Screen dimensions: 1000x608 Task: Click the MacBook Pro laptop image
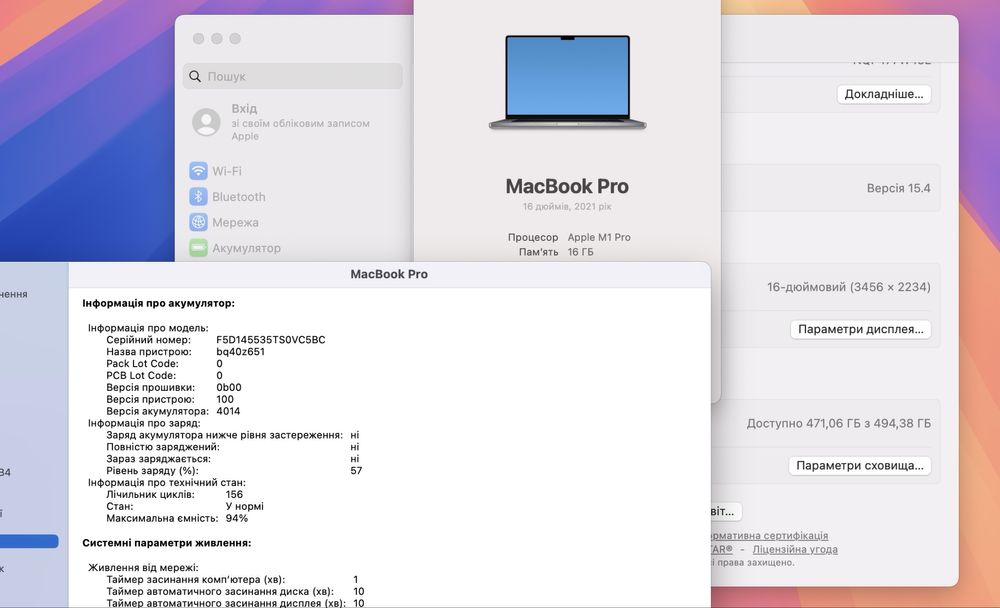(568, 82)
